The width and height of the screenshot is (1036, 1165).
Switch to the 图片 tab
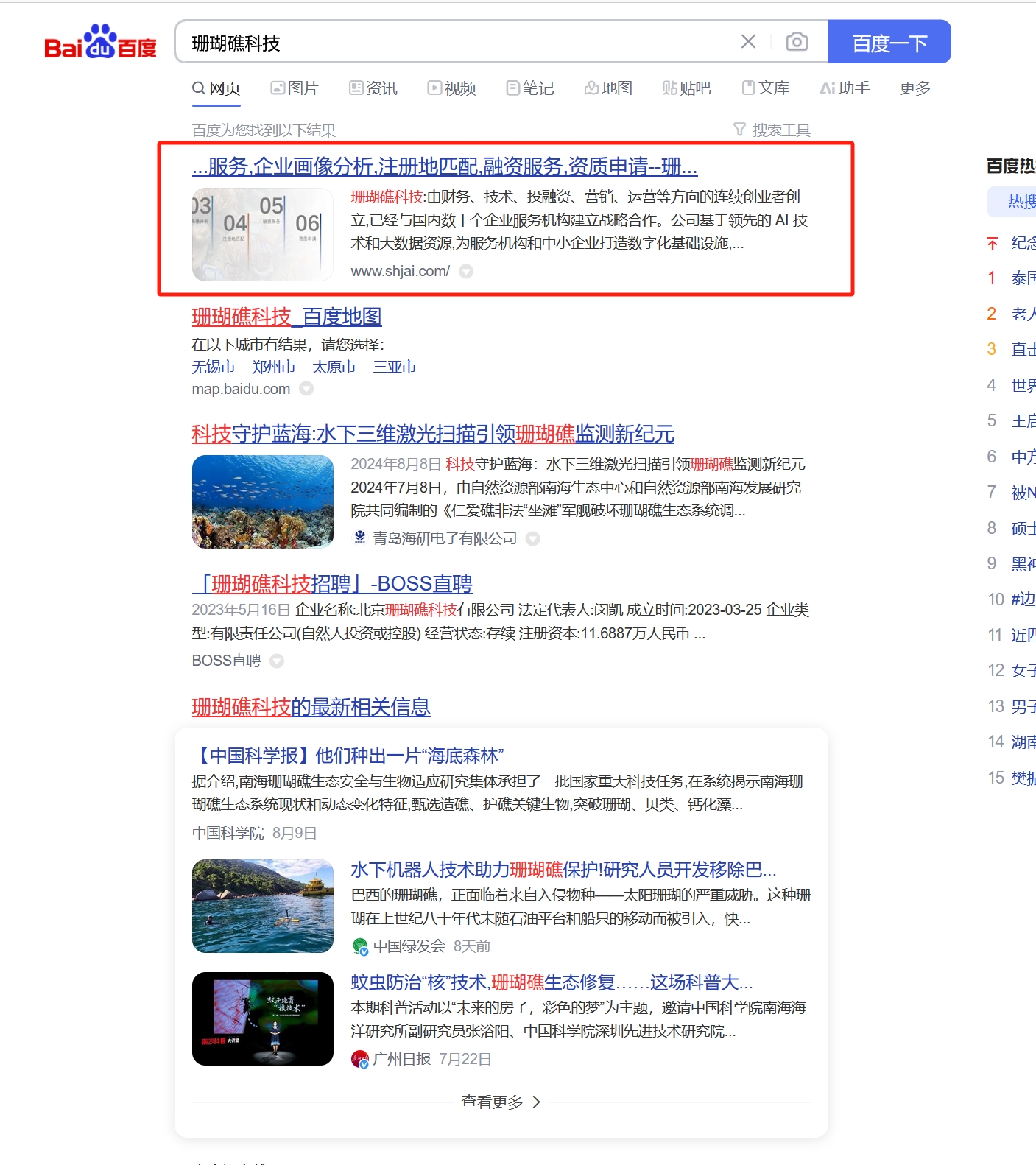(295, 88)
